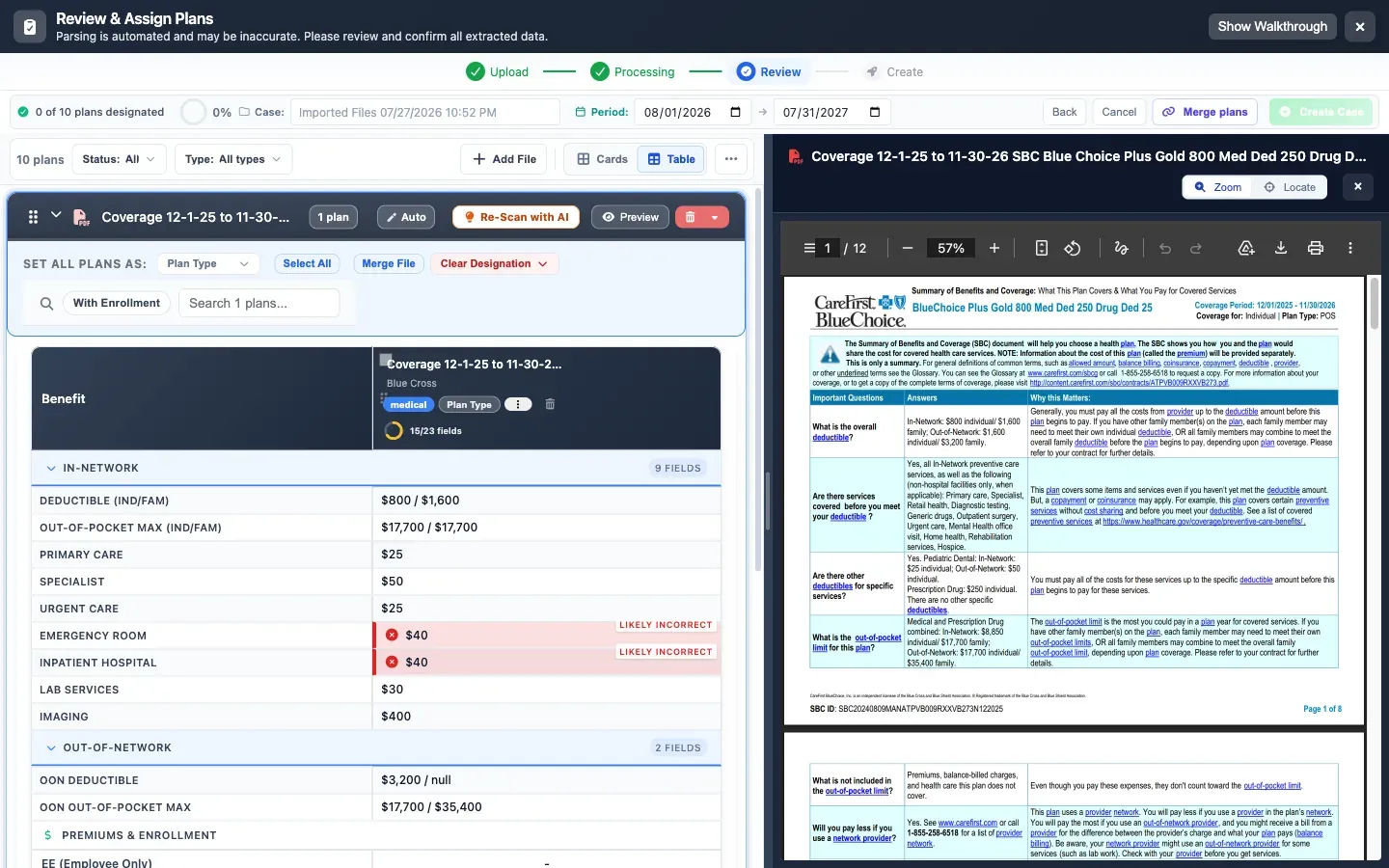
Task: Click the fit-to-page icon in PDF toolbar
Action: click(x=1042, y=248)
